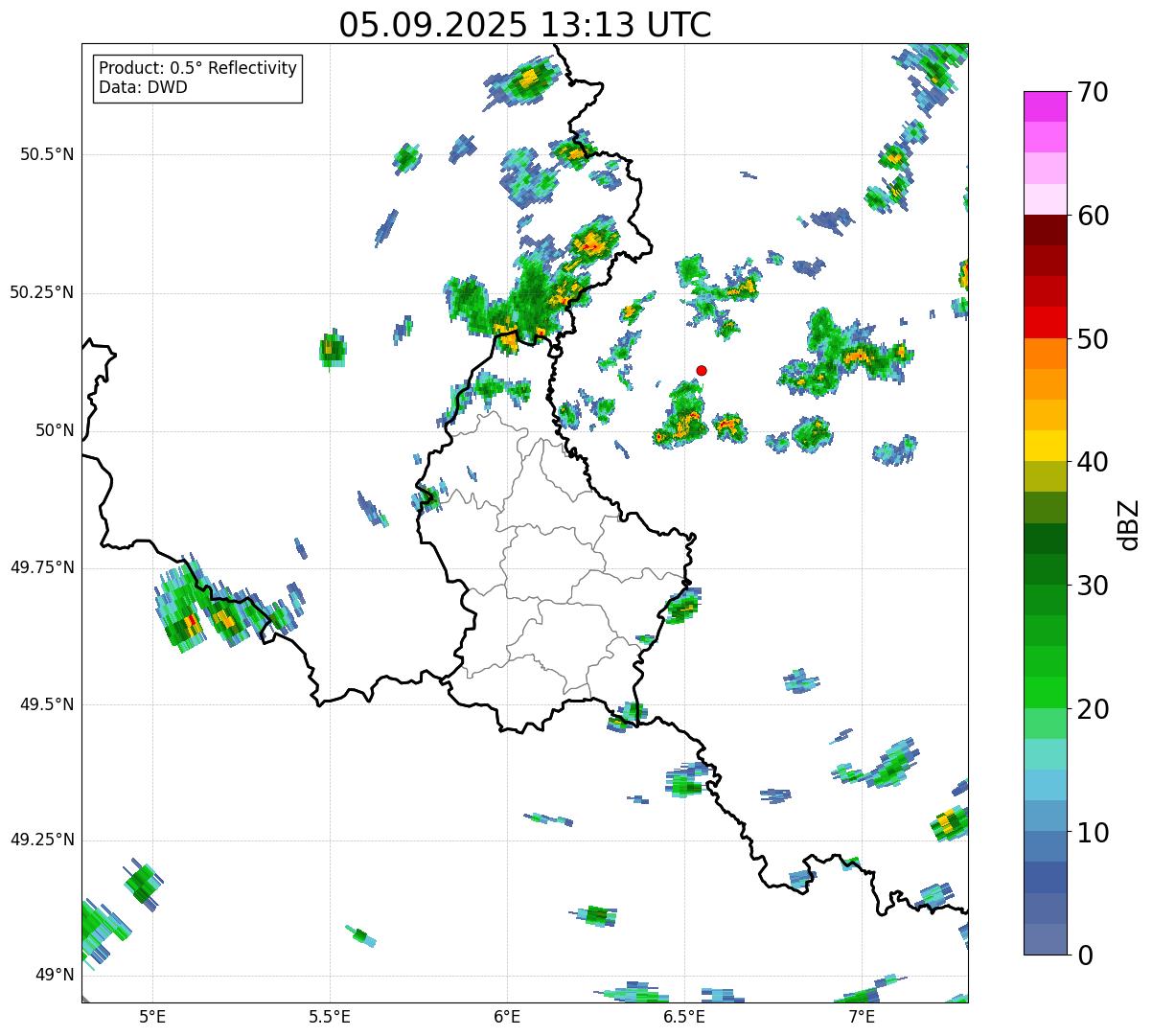Click the 'Product: 0.5° Reflectivity' label

pyautogui.click(x=198, y=69)
